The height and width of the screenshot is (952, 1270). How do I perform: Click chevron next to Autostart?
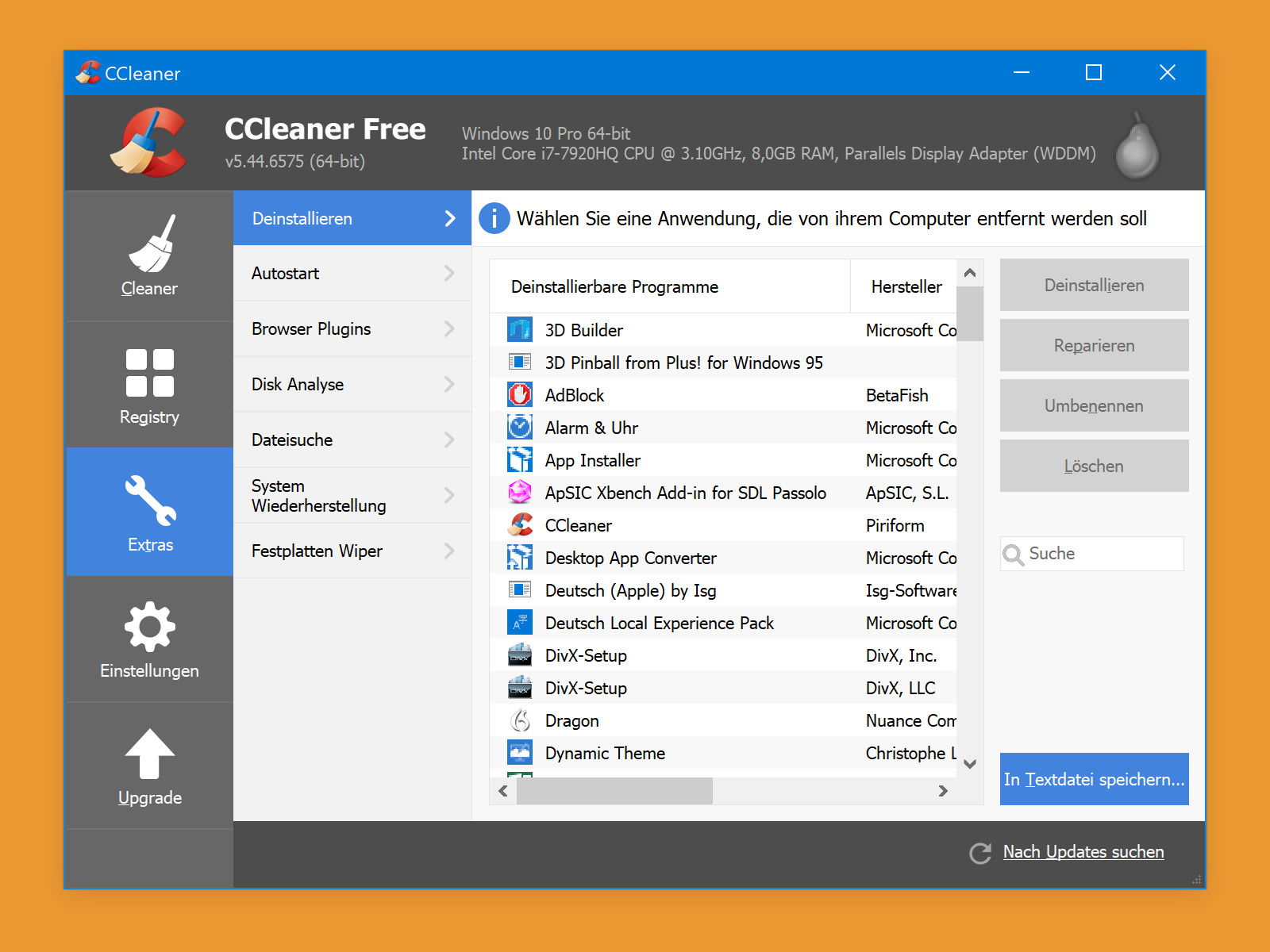click(449, 273)
